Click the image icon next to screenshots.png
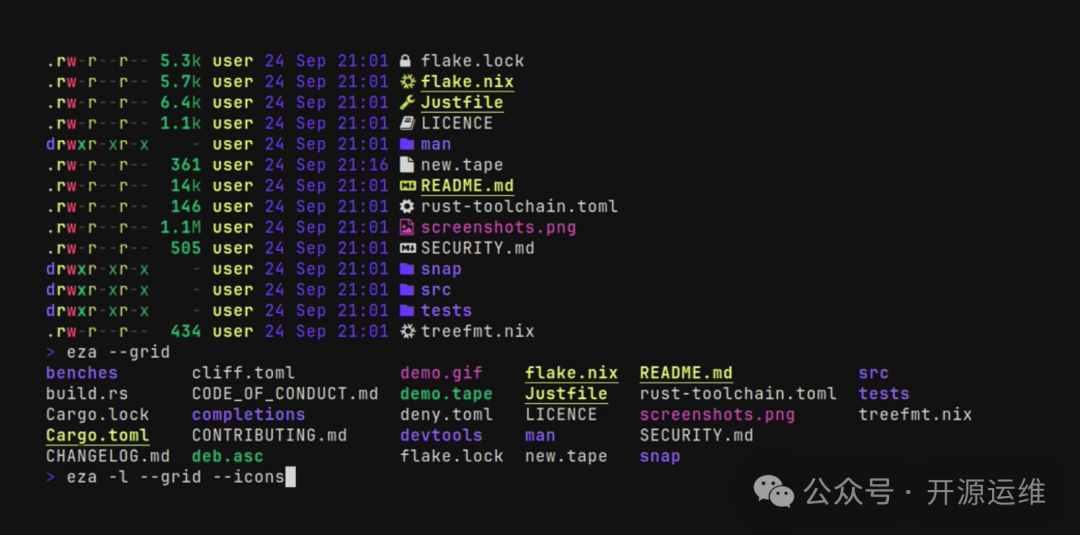The image size is (1080, 535). coord(406,228)
